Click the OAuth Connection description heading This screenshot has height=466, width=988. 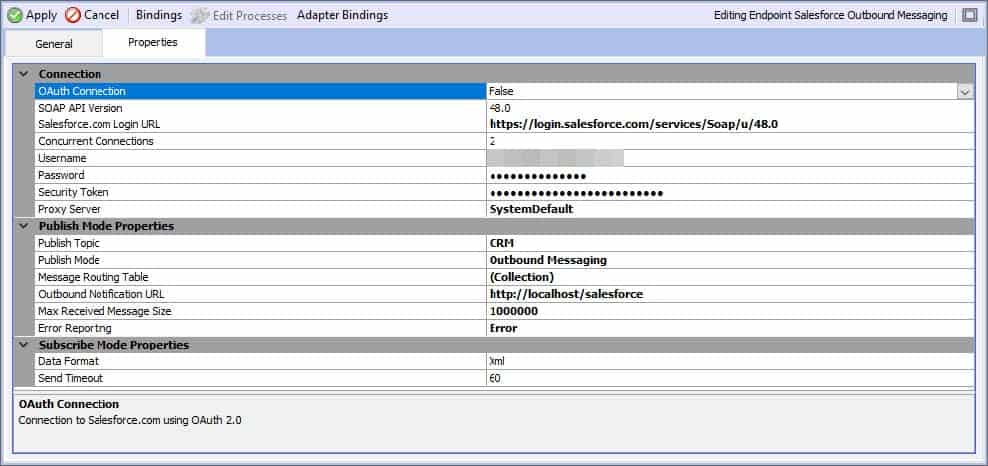click(69, 404)
